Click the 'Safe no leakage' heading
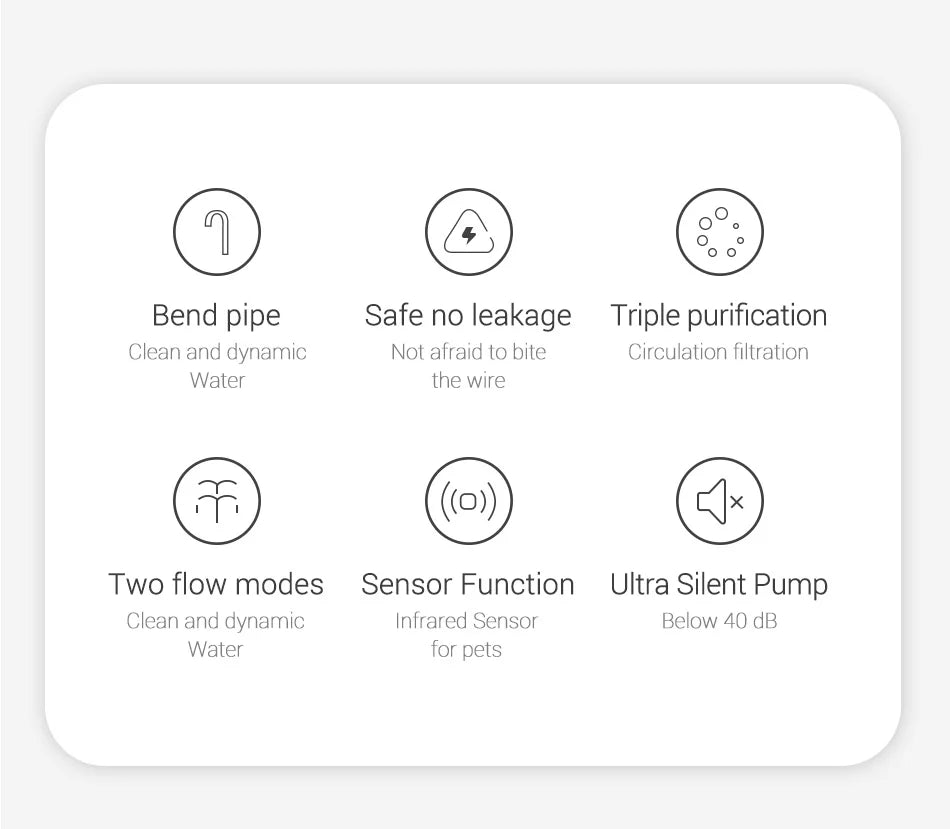 click(468, 316)
